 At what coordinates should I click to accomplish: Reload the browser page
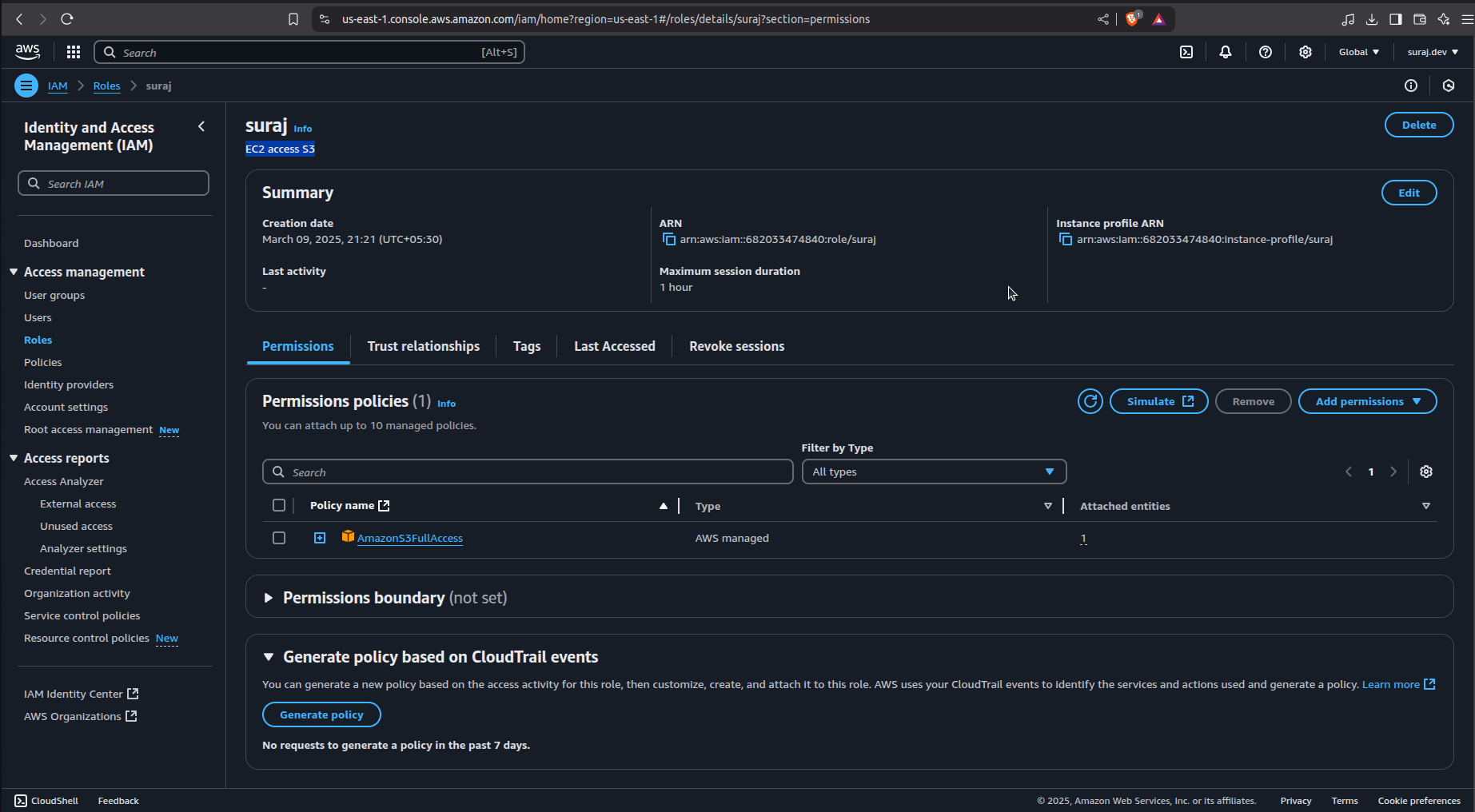(x=67, y=19)
